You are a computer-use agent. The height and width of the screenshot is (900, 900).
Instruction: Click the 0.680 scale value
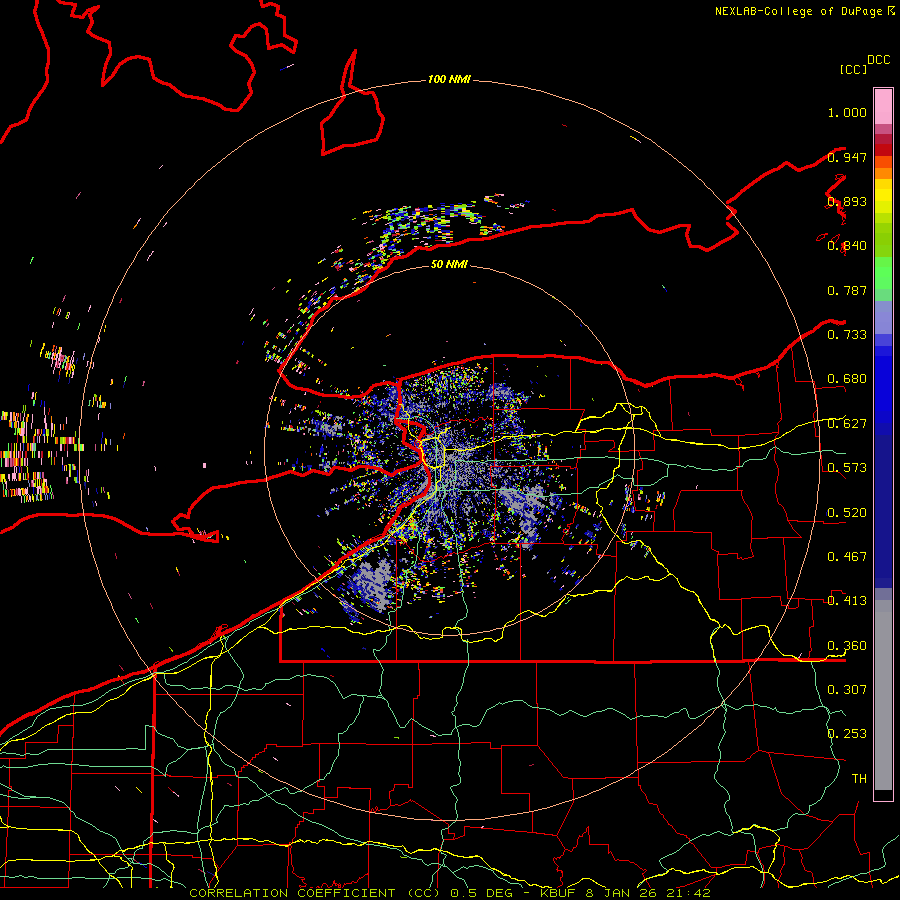[x=847, y=379]
